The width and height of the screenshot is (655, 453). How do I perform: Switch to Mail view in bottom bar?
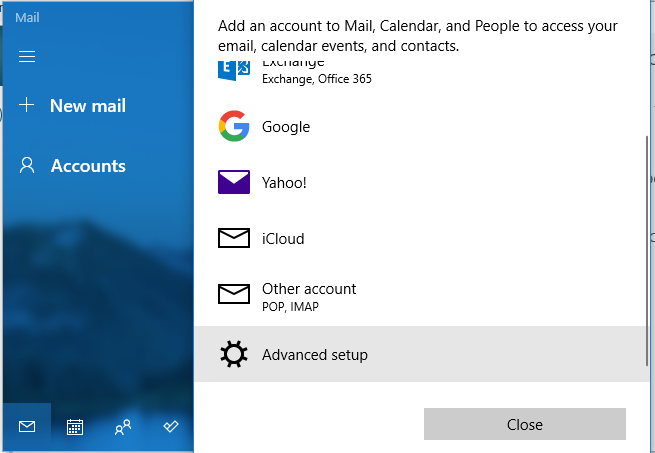point(27,427)
